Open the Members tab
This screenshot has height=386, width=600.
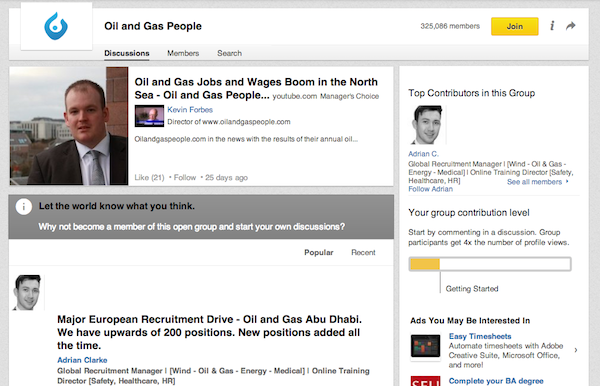coord(183,53)
